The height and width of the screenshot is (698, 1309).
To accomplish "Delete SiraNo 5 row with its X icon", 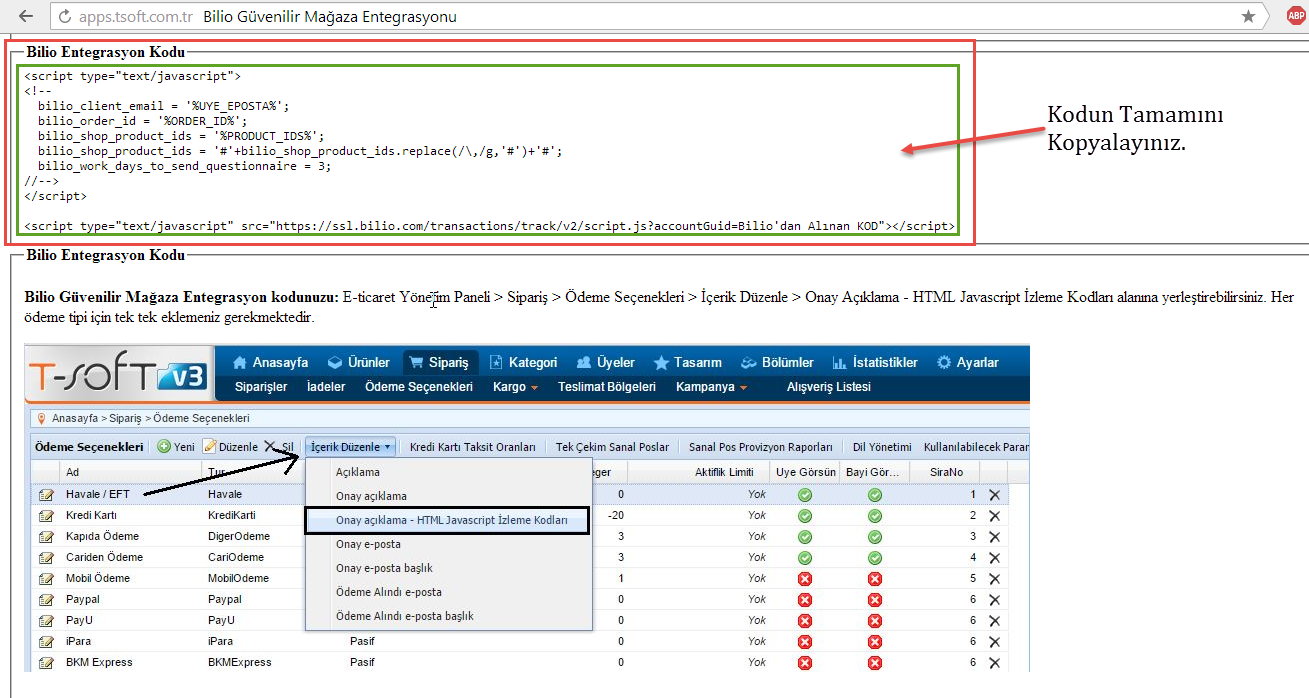I will point(994,579).
